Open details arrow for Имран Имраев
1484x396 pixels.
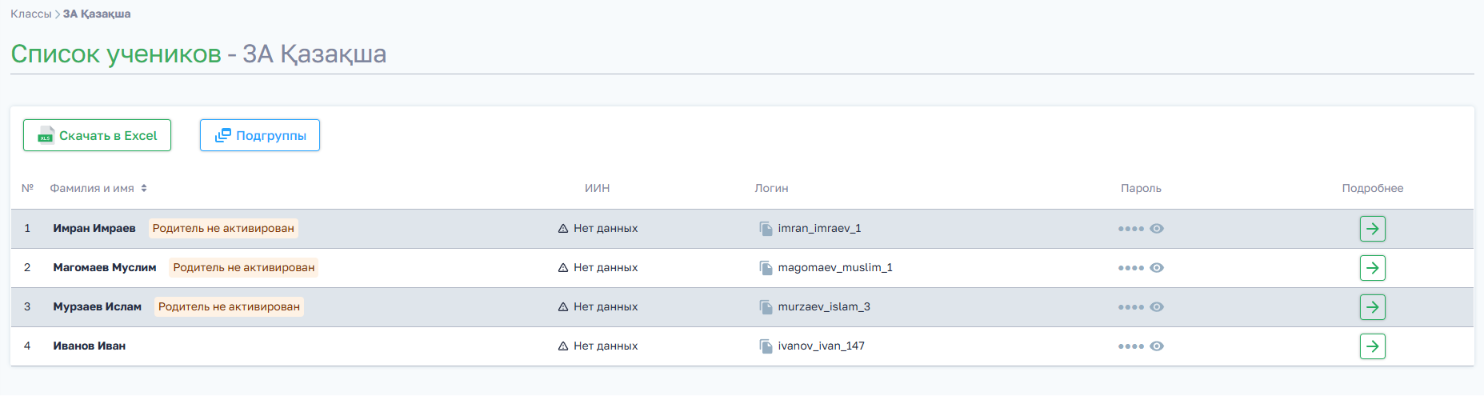point(1373,229)
